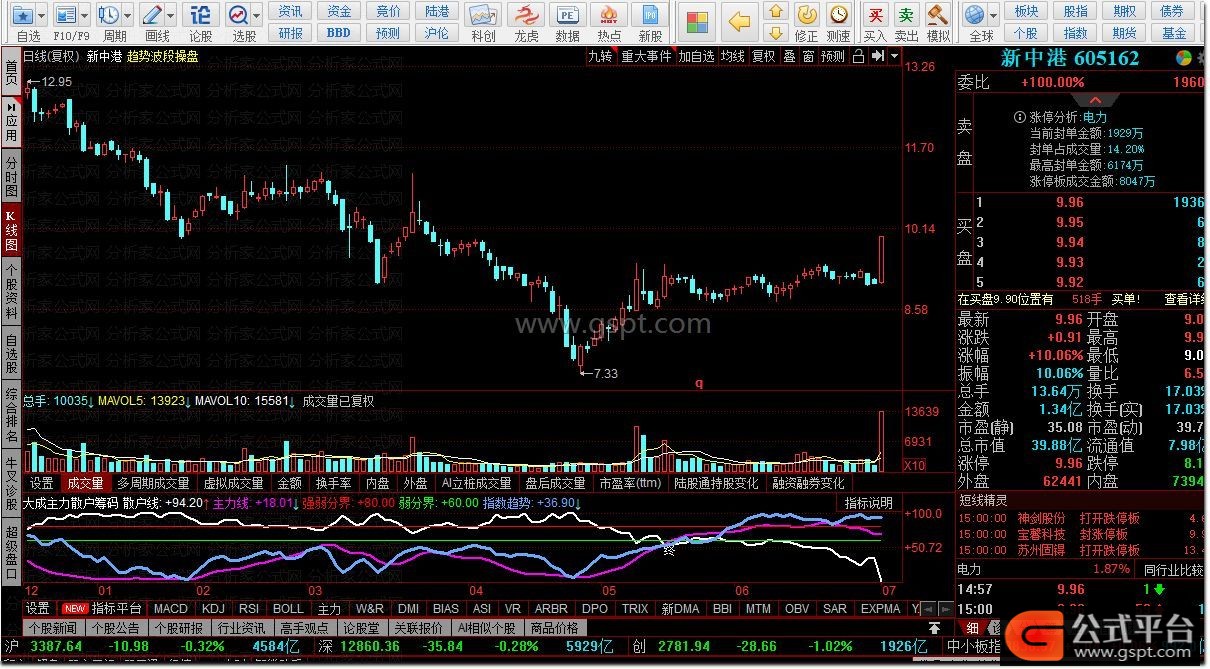Click the 陆港 toolbar button

point(437,11)
